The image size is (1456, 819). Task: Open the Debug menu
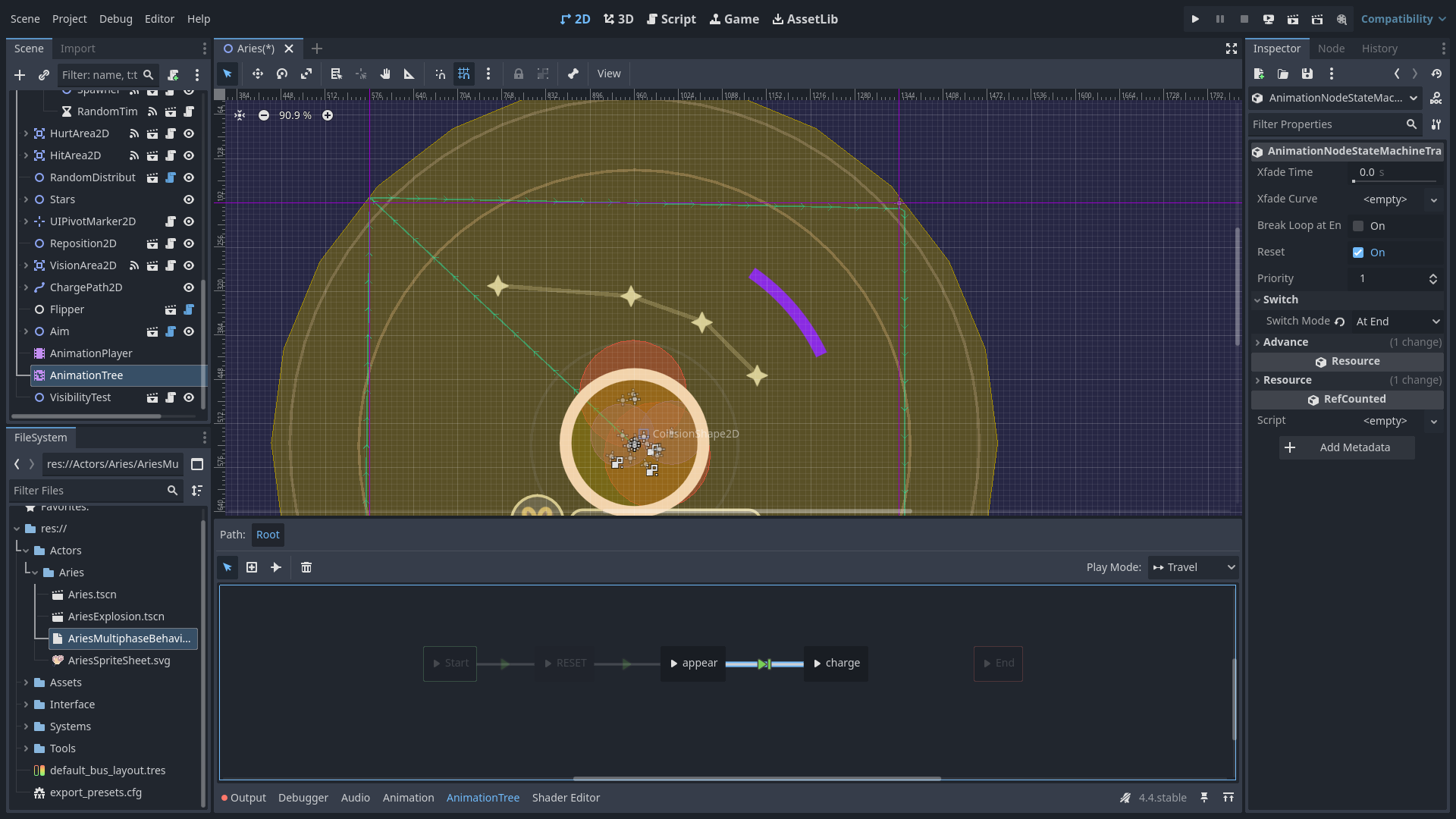pyautogui.click(x=115, y=19)
